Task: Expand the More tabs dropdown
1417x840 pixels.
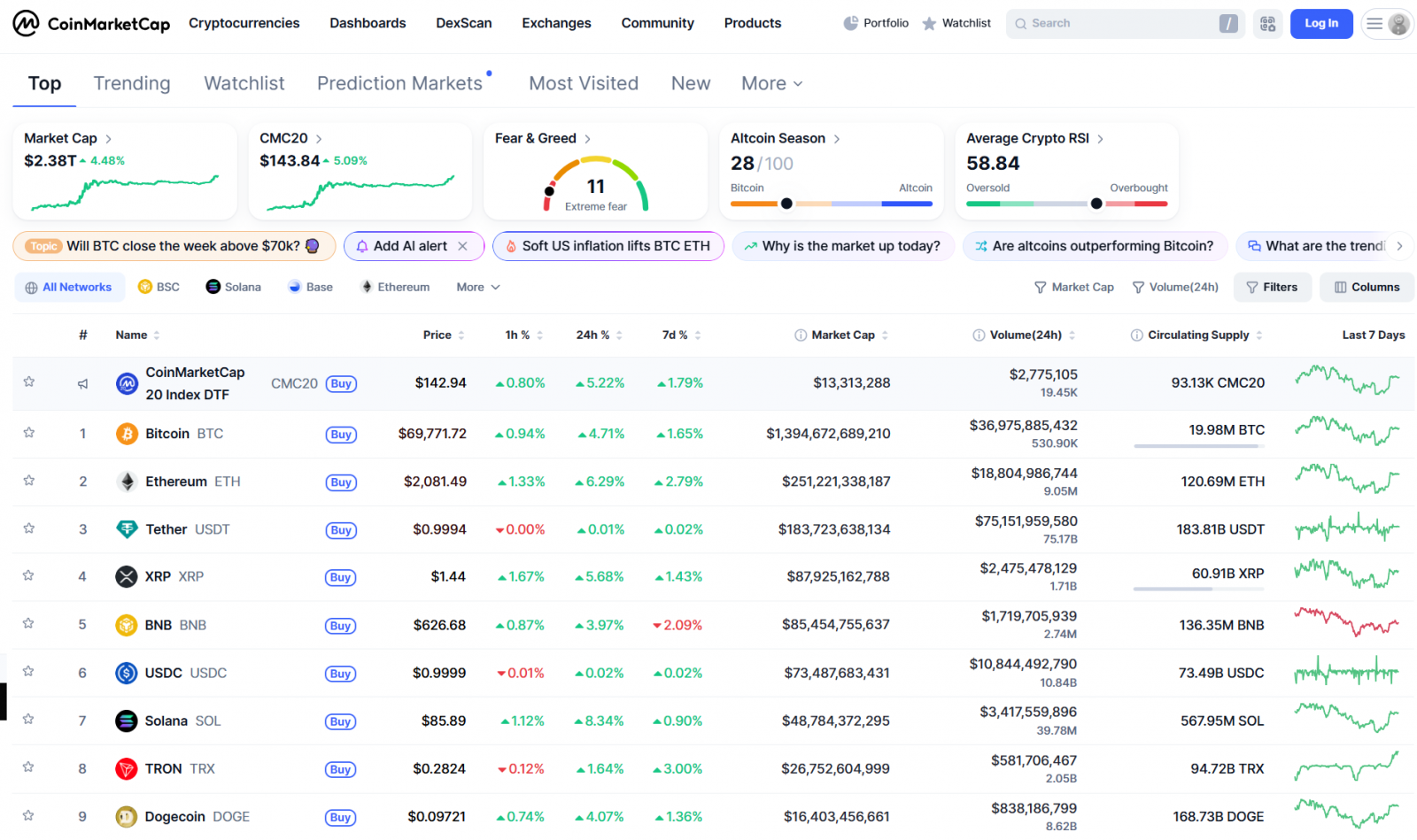Action: (x=769, y=82)
